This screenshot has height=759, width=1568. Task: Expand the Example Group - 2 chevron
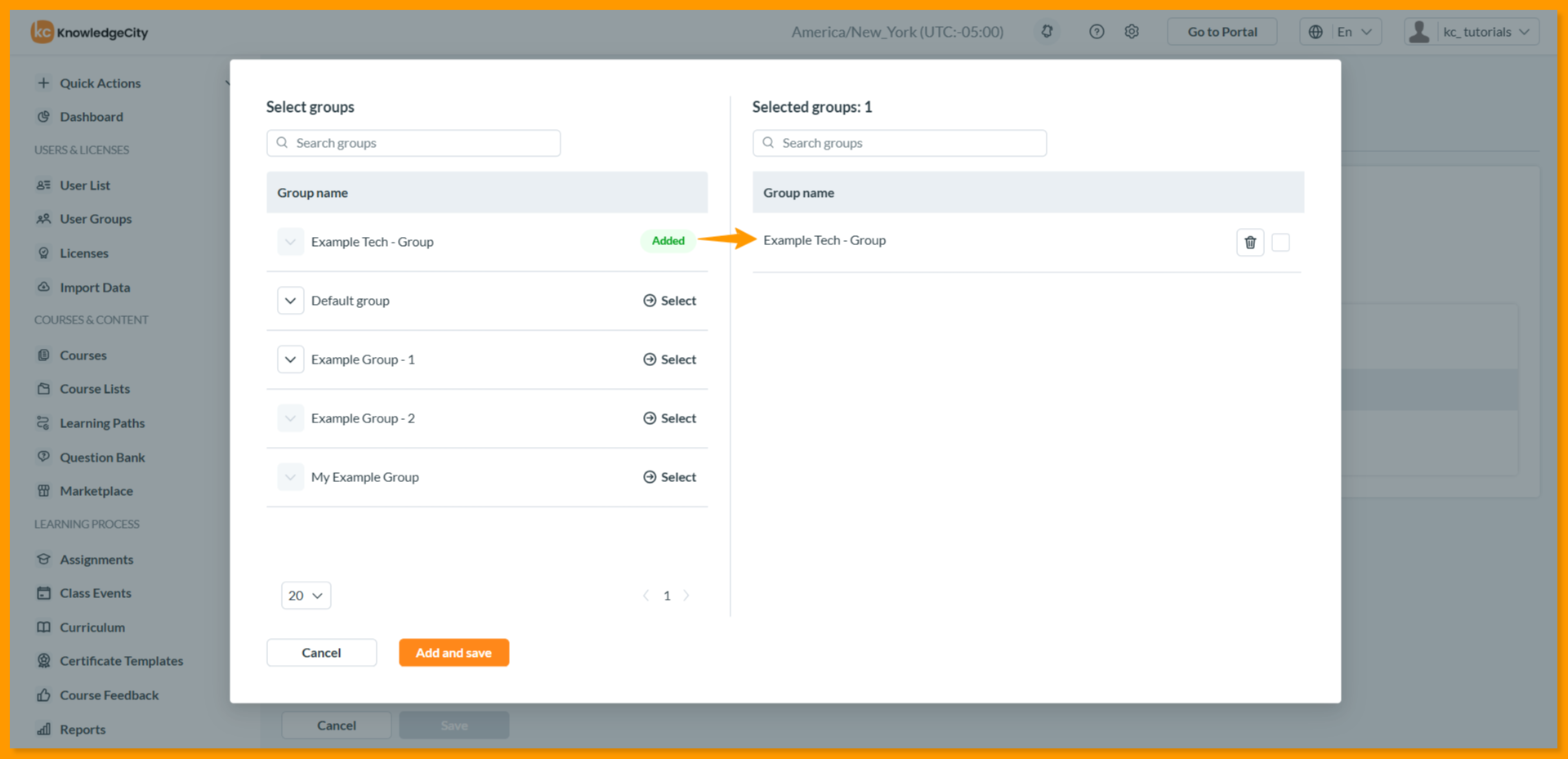pyautogui.click(x=290, y=418)
